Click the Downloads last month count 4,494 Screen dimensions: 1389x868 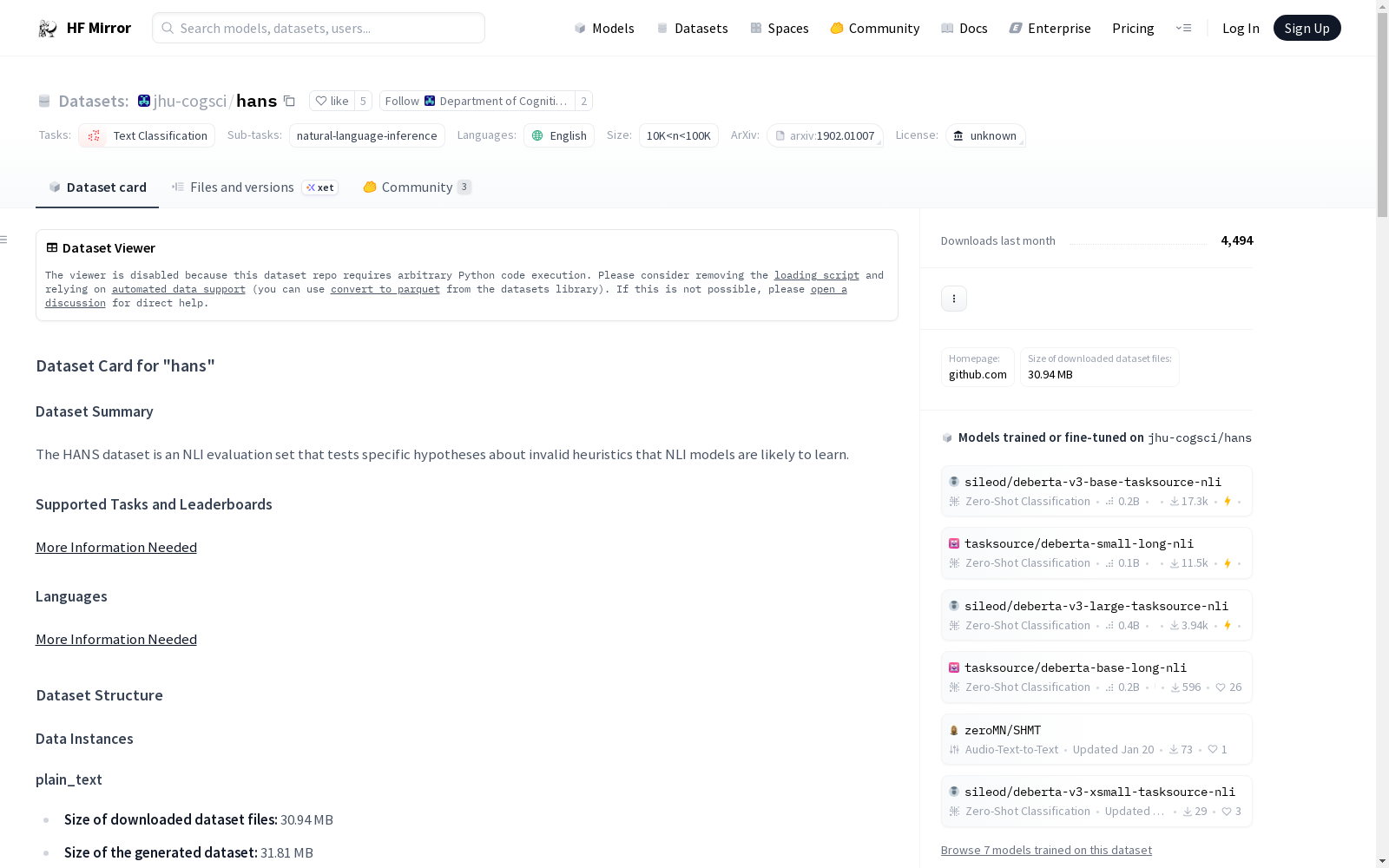point(1237,241)
